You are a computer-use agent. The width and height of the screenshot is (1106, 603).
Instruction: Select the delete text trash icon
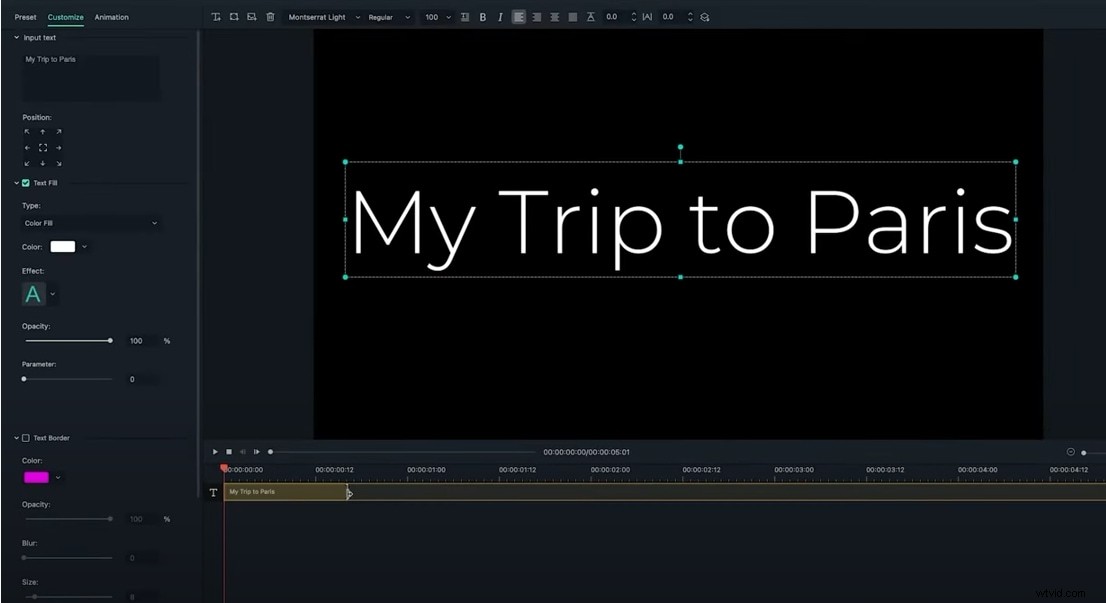pos(270,17)
